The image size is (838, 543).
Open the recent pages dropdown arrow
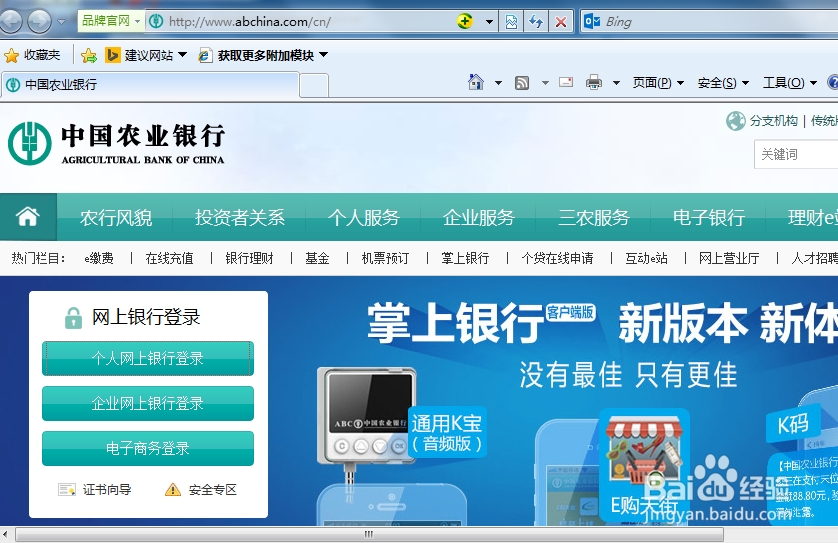(x=61, y=22)
